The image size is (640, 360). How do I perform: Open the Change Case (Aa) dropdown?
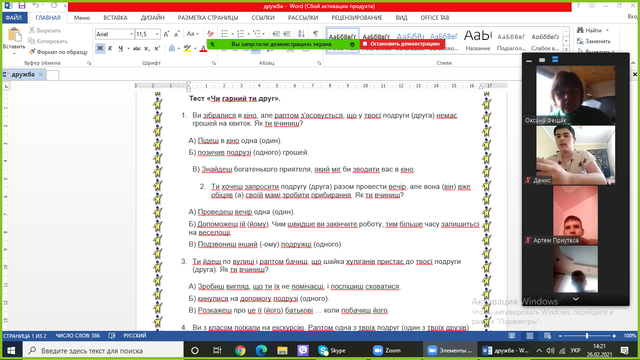[x=192, y=34]
